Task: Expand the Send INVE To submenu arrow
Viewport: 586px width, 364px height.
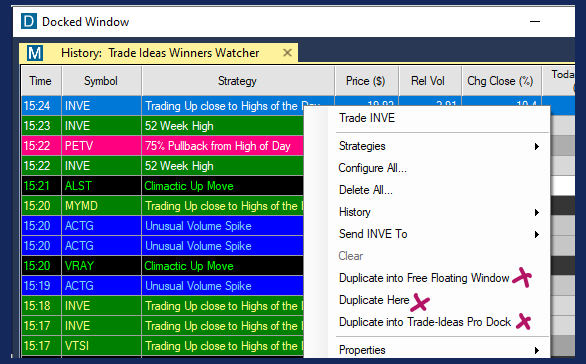Action: click(537, 234)
